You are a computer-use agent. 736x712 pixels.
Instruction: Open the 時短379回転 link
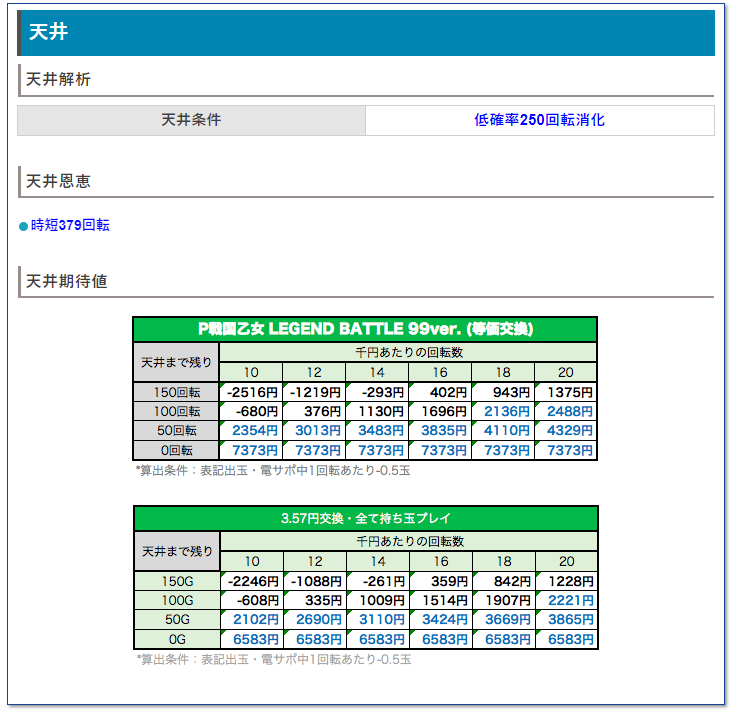(70, 225)
